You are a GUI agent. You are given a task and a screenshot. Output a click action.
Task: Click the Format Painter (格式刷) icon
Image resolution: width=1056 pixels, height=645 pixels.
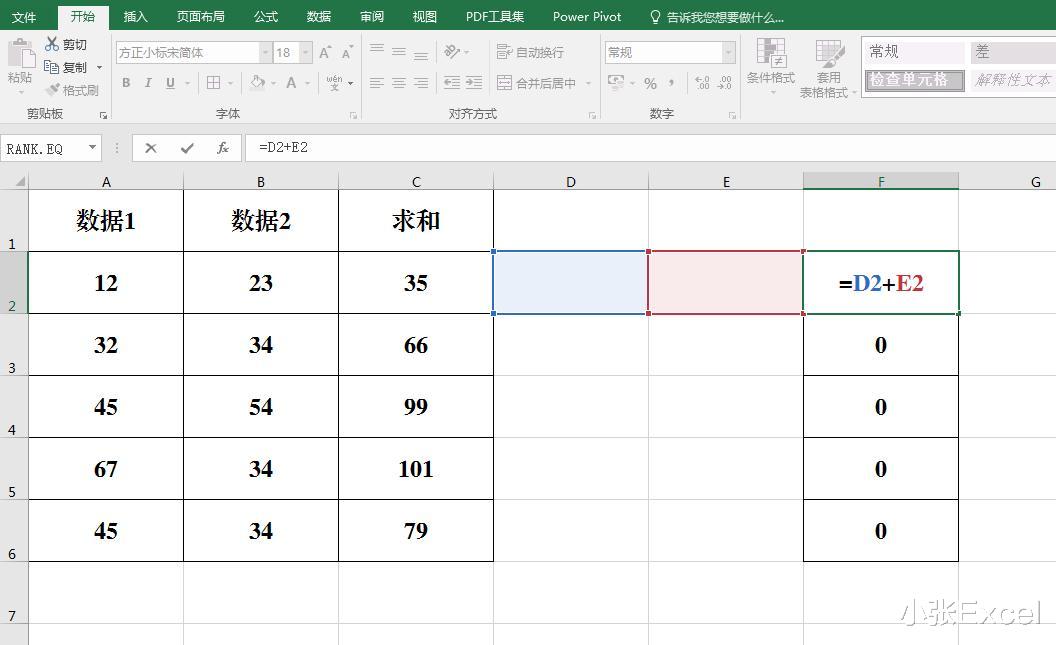[75, 89]
